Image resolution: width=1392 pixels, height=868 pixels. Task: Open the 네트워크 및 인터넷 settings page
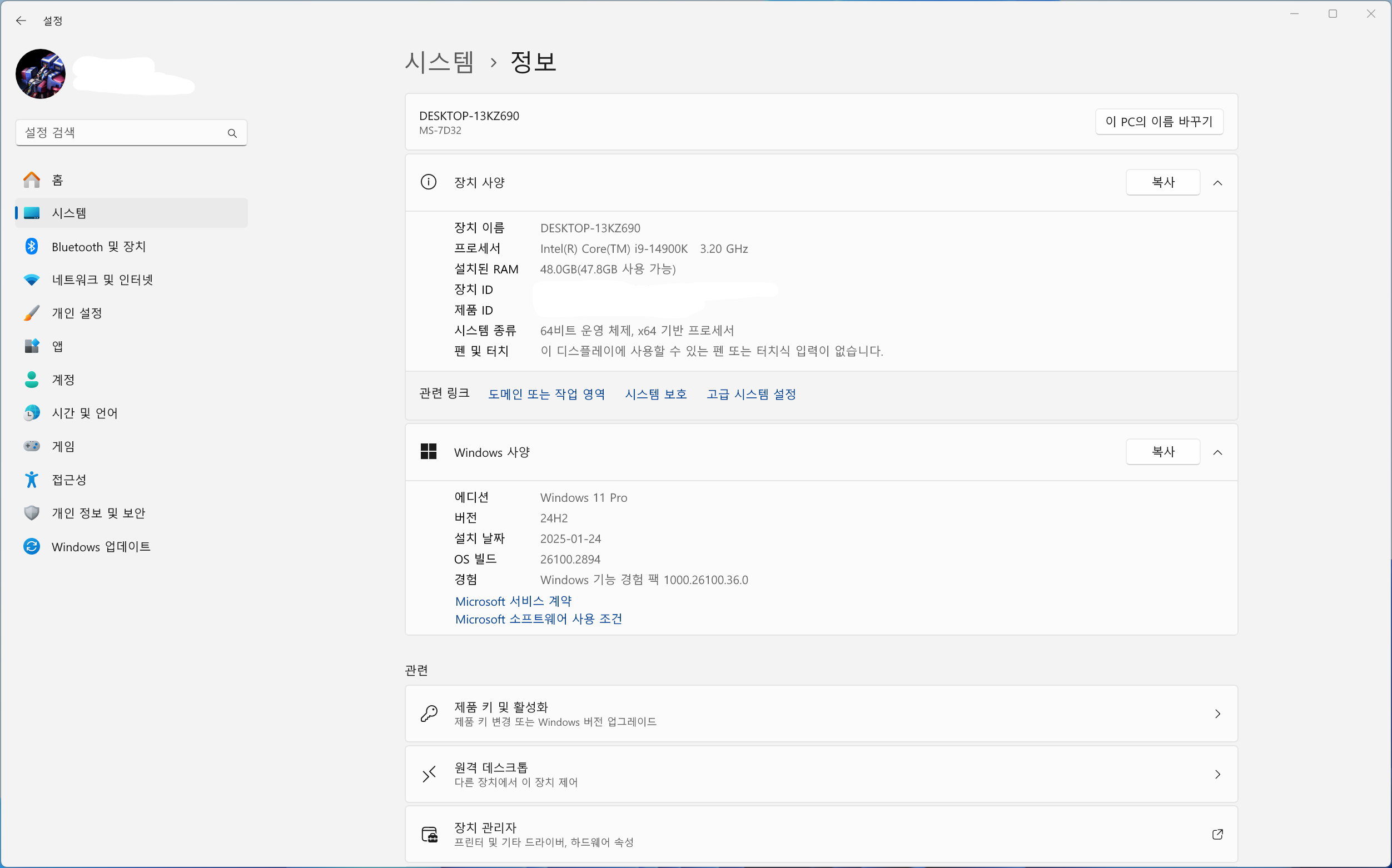pyautogui.click(x=132, y=280)
